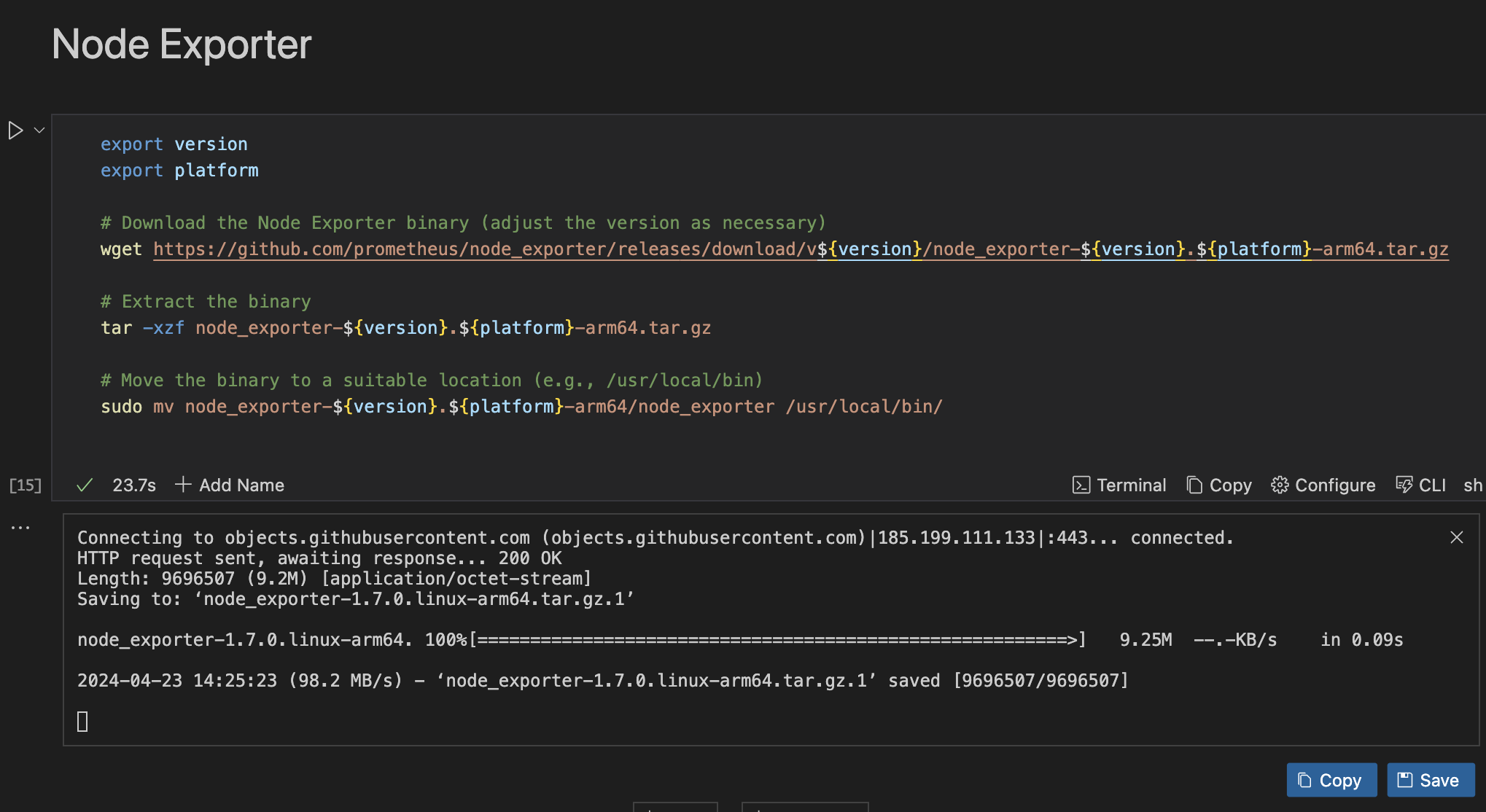Click the terminal cursor in output
Screen dimensions: 1486x812
[x=82, y=722]
